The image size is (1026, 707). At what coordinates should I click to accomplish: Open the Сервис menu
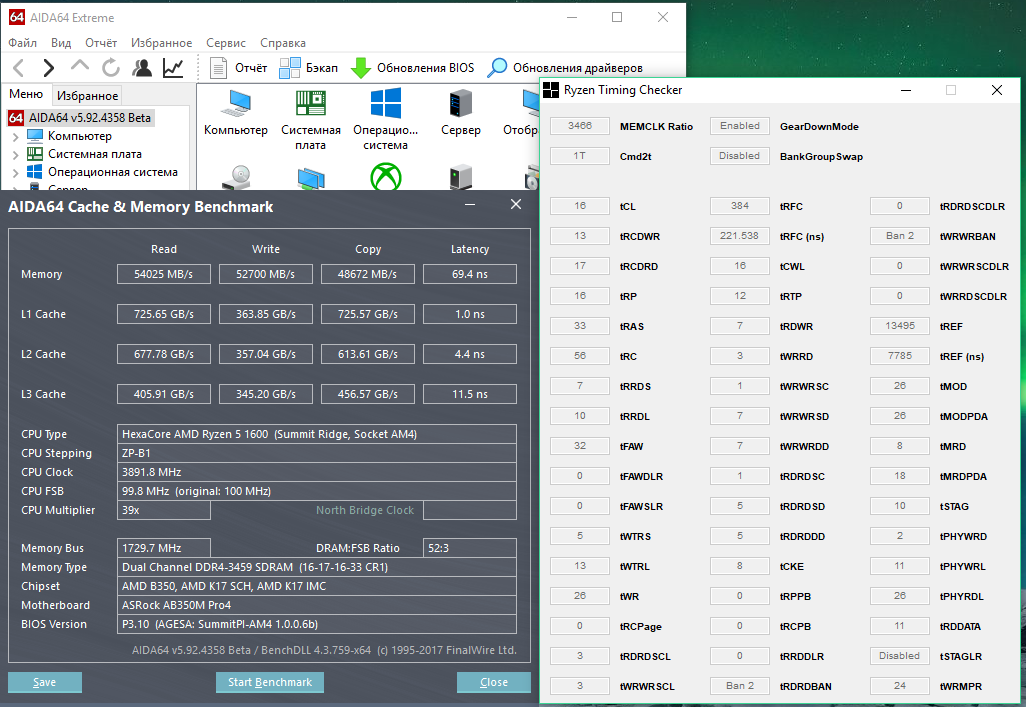pyautogui.click(x=226, y=43)
